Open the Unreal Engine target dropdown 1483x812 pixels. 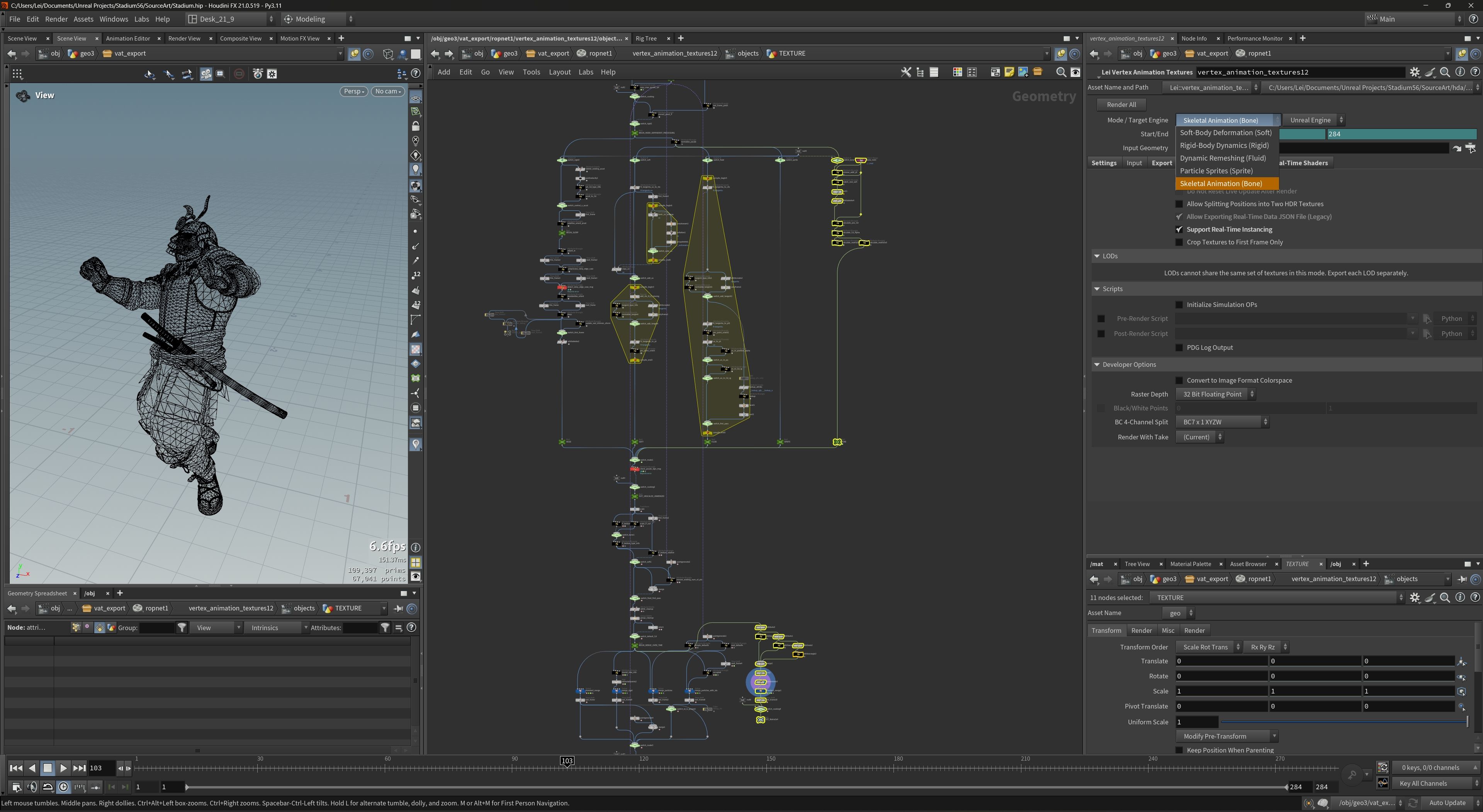pyautogui.click(x=1314, y=120)
